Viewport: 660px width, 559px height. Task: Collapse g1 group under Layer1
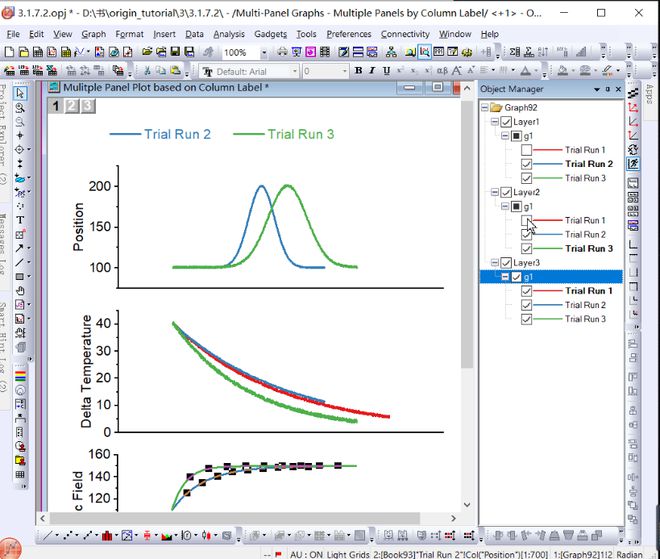(x=505, y=136)
